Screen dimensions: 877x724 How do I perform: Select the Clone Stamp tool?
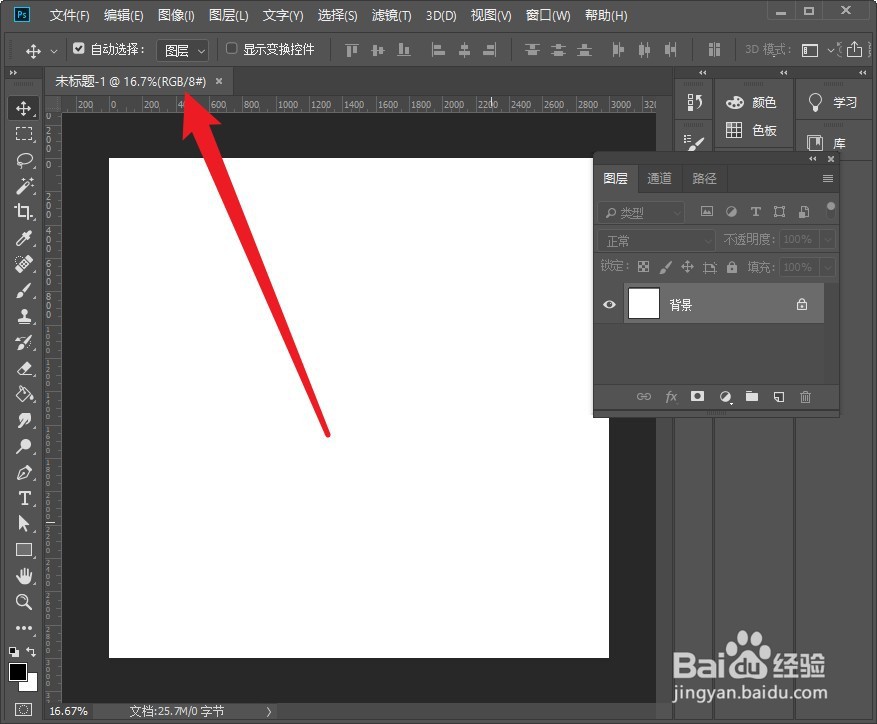tap(23, 316)
